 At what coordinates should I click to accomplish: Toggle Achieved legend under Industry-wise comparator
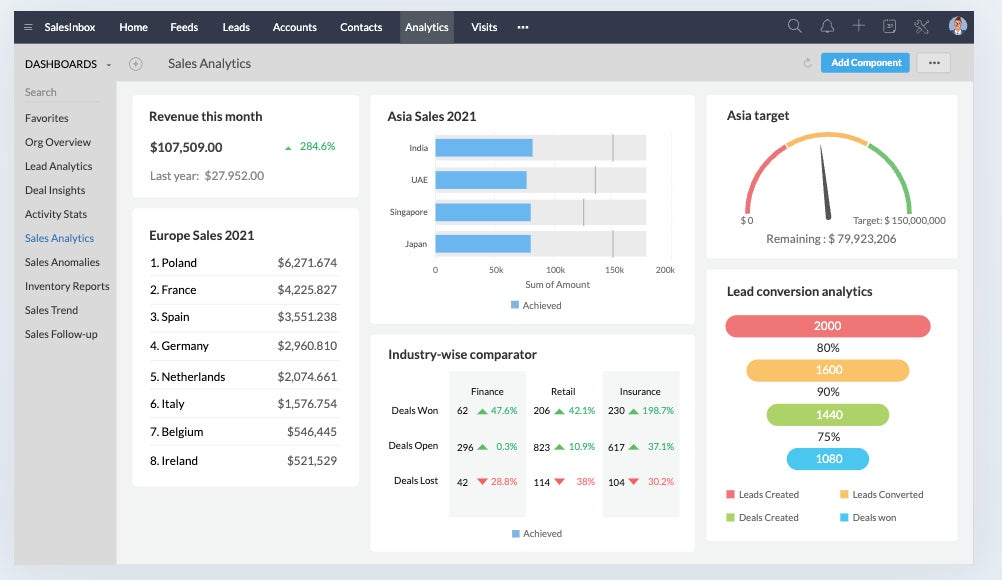pos(537,533)
